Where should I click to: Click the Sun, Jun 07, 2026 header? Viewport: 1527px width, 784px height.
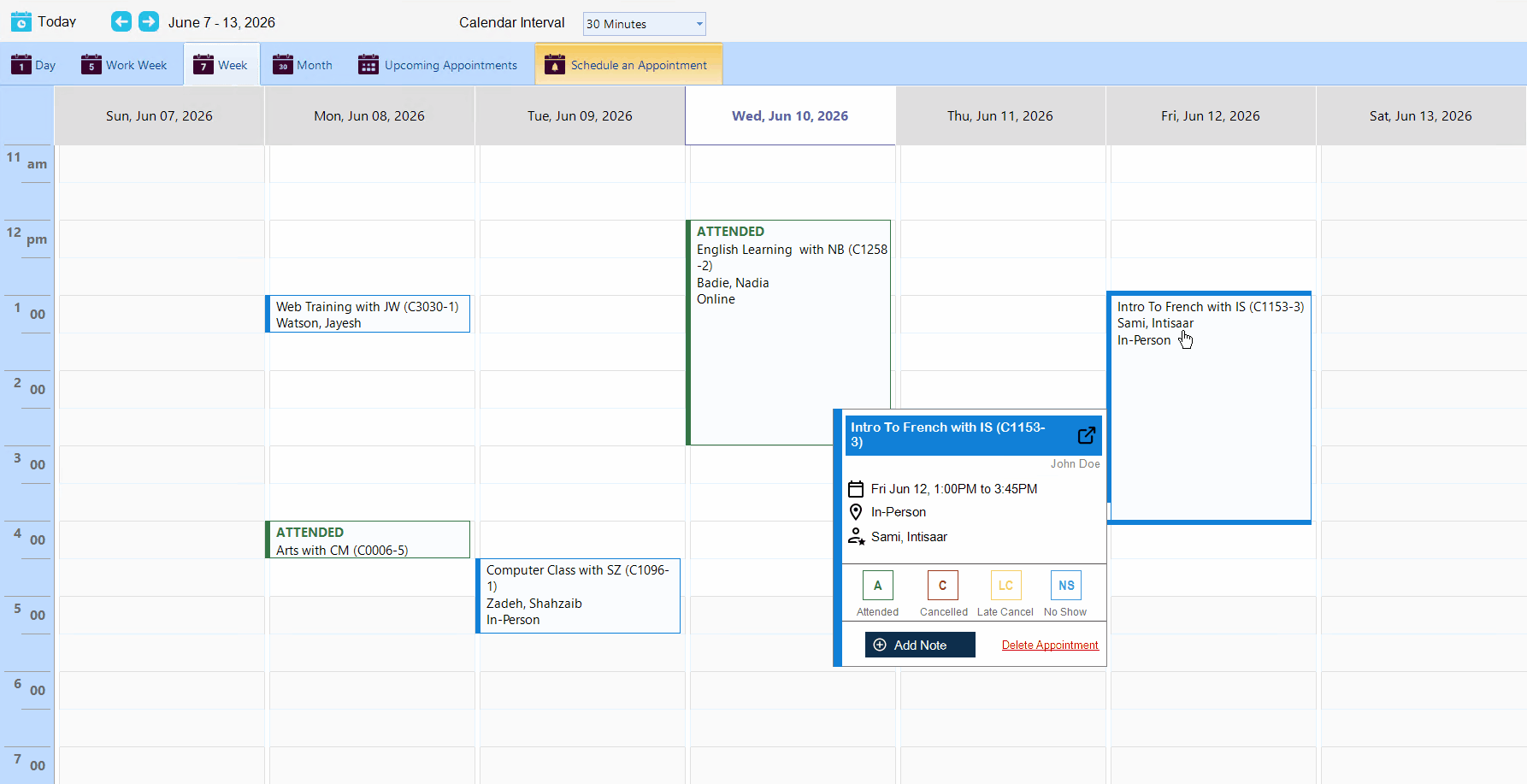coord(159,116)
